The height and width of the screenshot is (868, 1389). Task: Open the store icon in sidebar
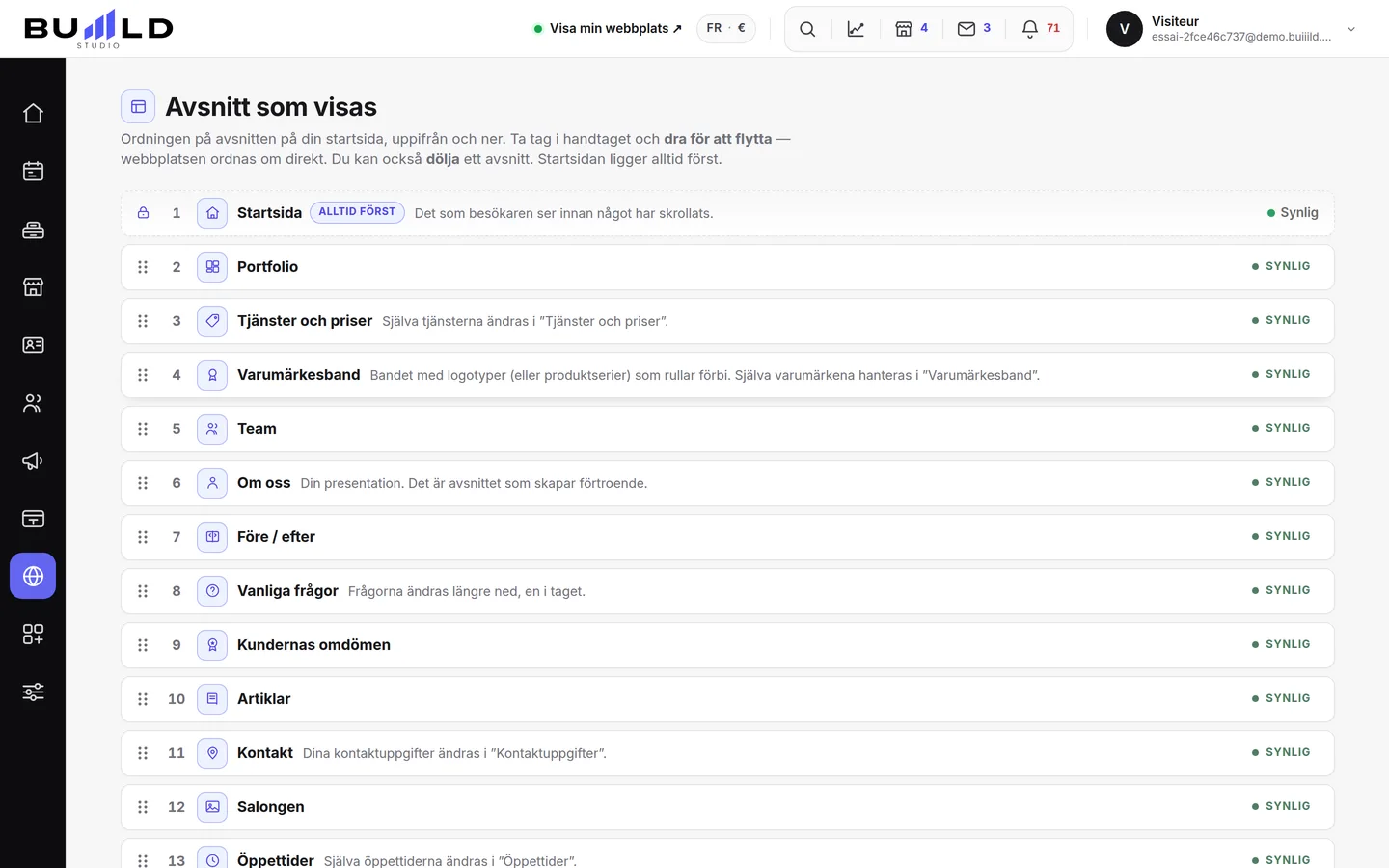pyautogui.click(x=33, y=287)
